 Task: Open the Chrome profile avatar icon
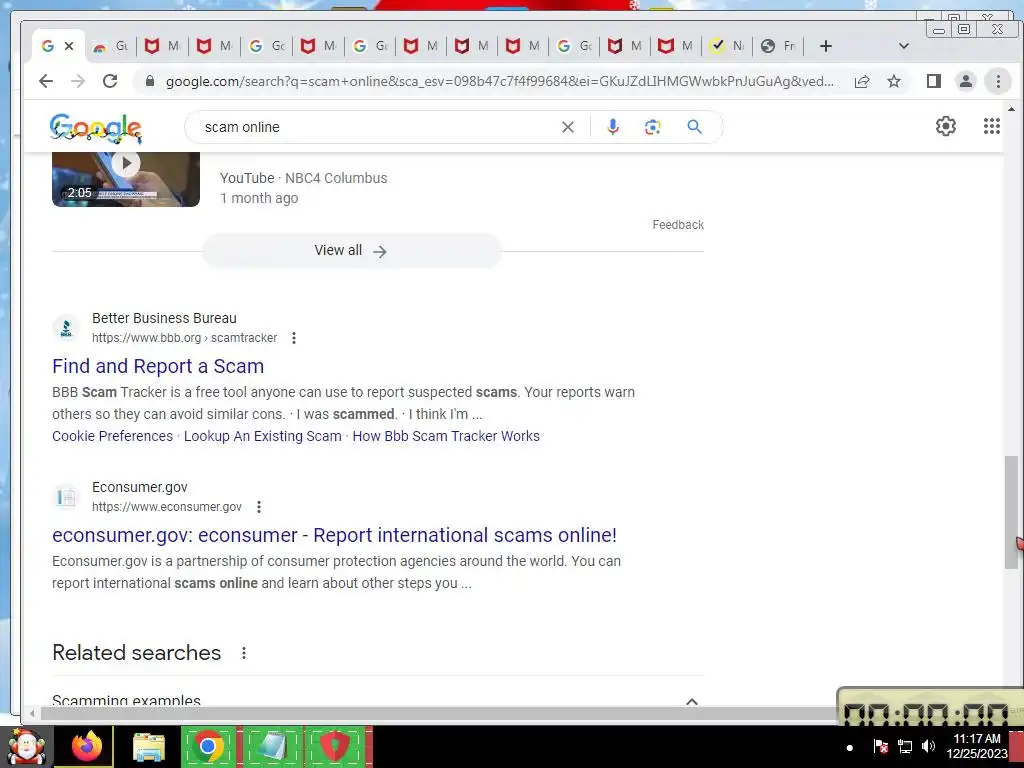[965, 81]
